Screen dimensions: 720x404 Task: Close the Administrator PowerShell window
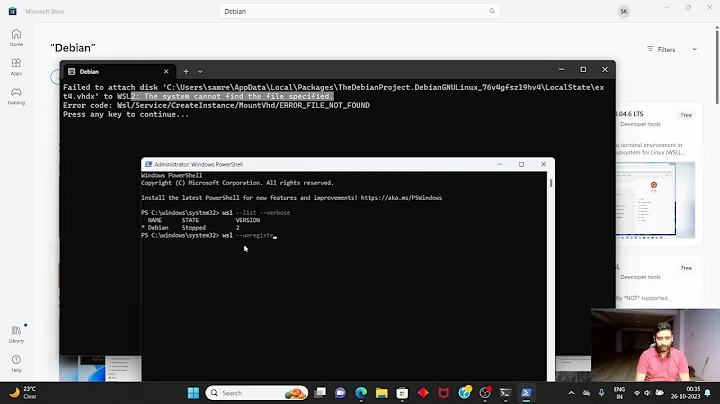(x=543, y=164)
